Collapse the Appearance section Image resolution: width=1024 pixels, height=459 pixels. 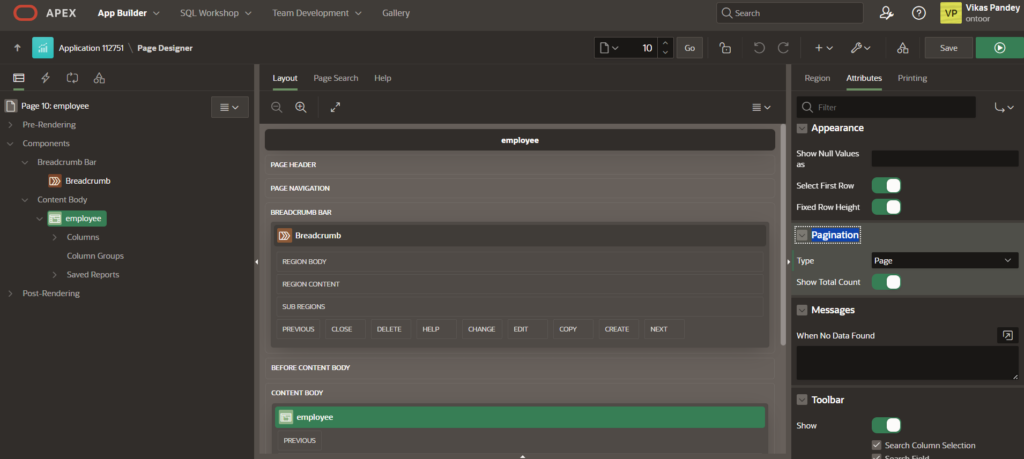[802, 128]
